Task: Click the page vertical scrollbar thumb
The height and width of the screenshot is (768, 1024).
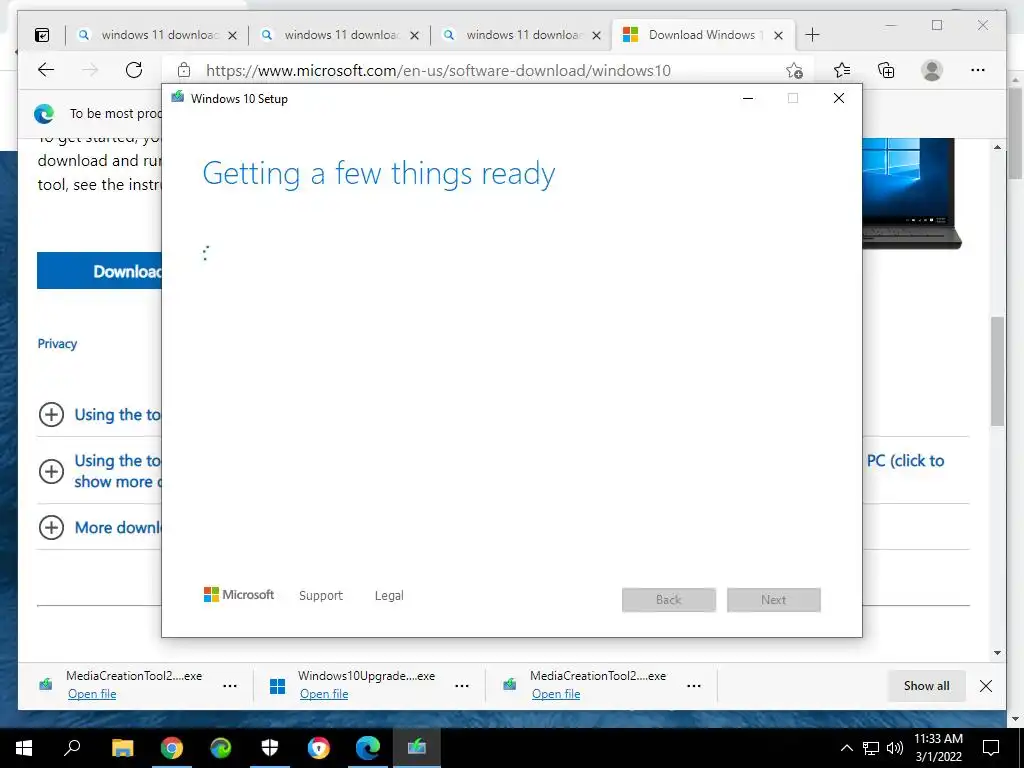Action: pyautogui.click(x=997, y=371)
